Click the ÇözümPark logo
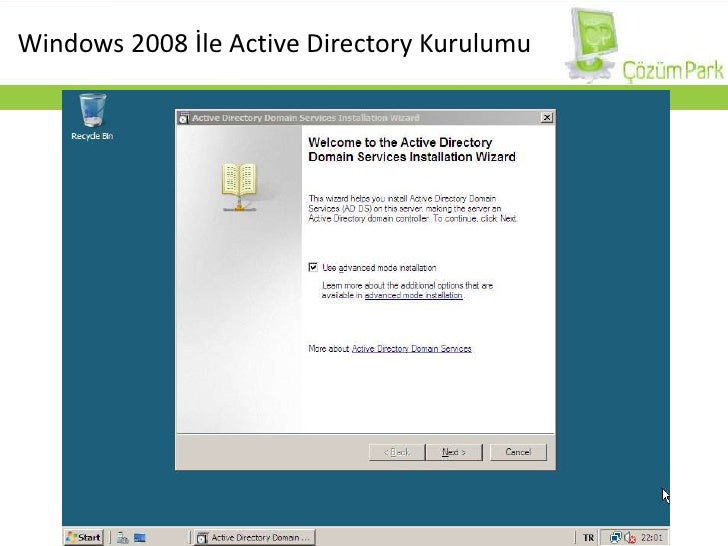 point(644,46)
